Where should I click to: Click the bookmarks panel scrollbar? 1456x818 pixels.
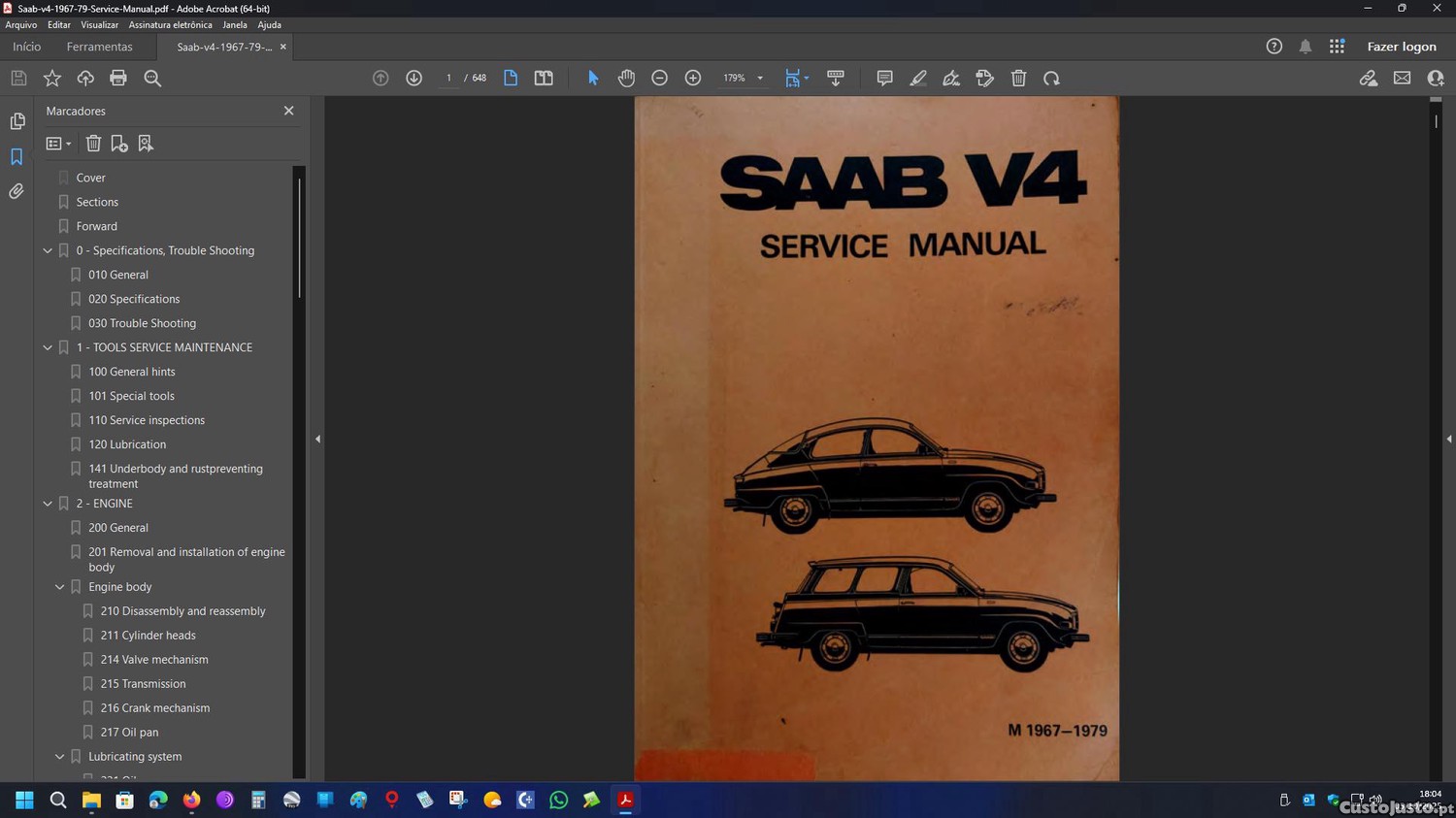[299, 238]
